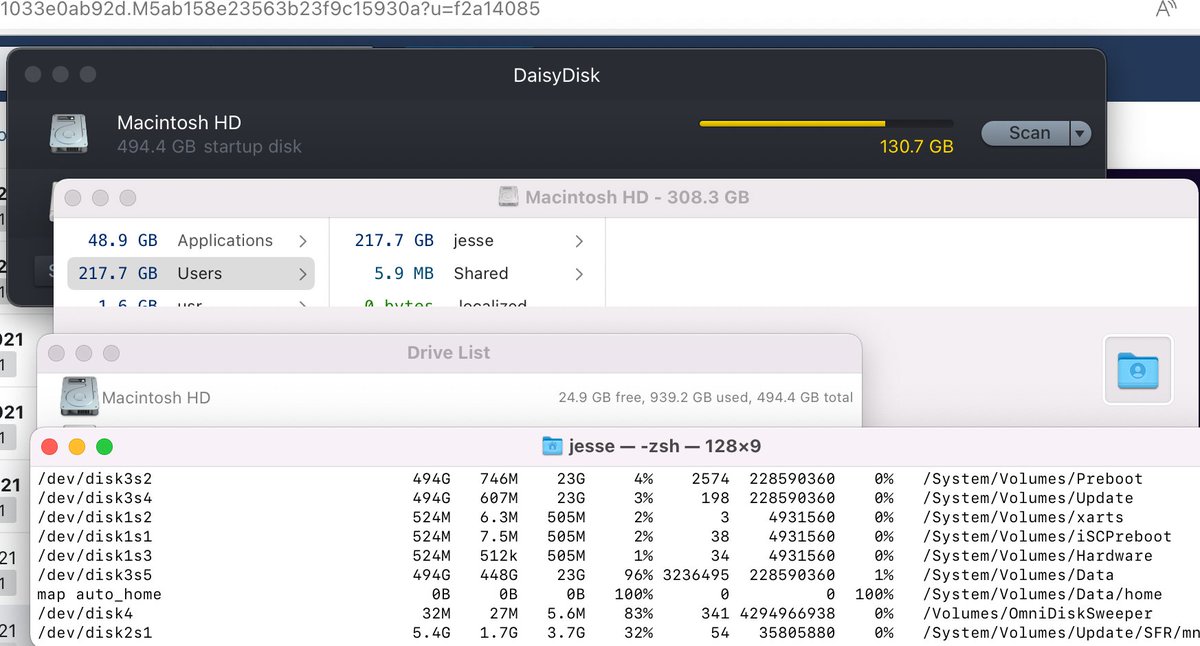Select the Macintosh HD row in Drive List
This screenshot has height=646, width=1200.
coord(449,397)
